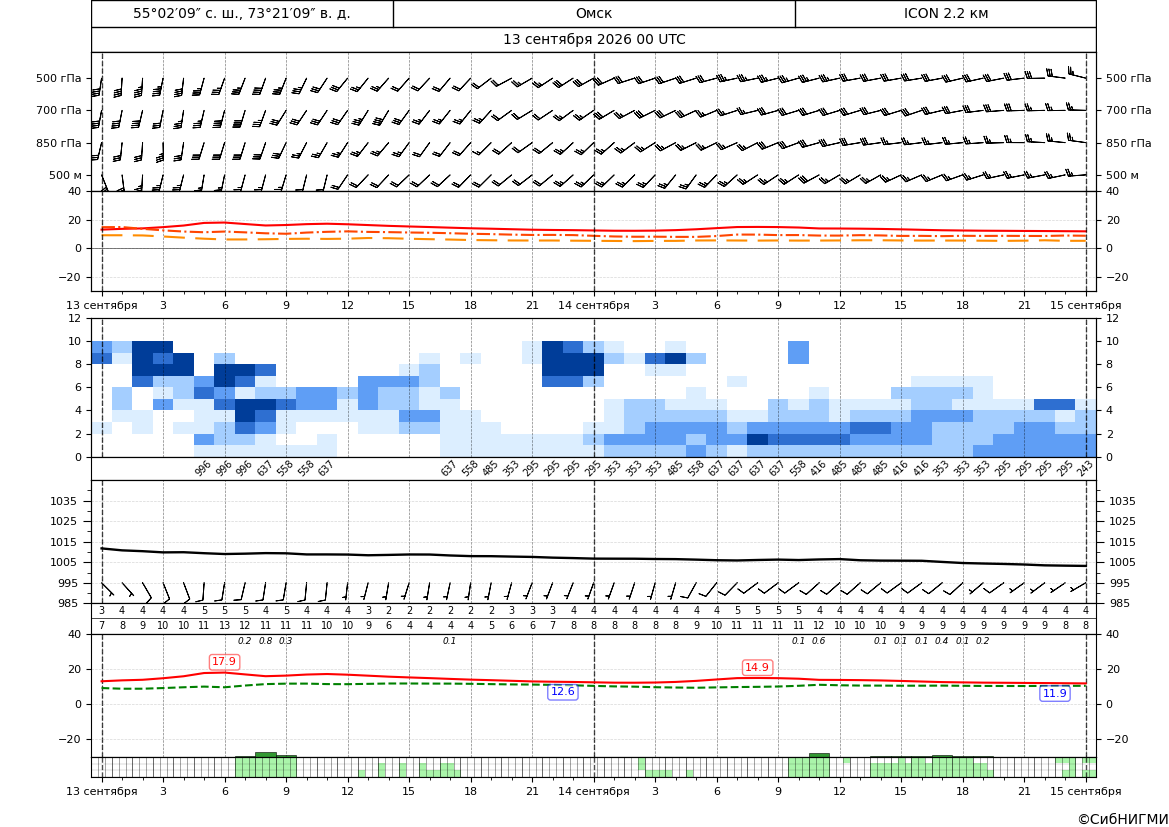Click the 0.6 precipitation amount value

(x=819, y=641)
